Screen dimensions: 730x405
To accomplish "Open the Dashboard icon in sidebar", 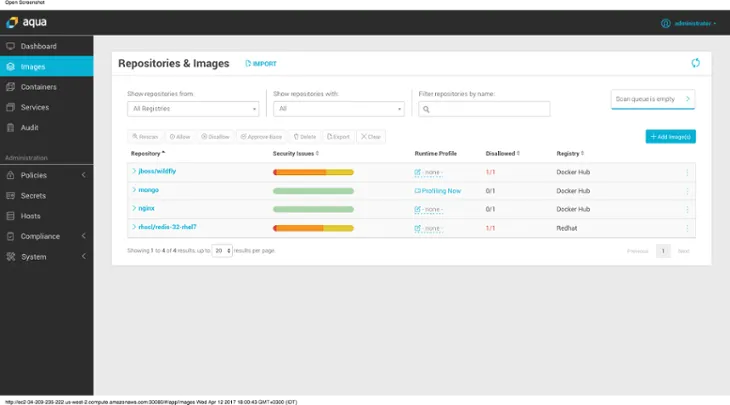I will pyautogui.click(x=10, y=46).
